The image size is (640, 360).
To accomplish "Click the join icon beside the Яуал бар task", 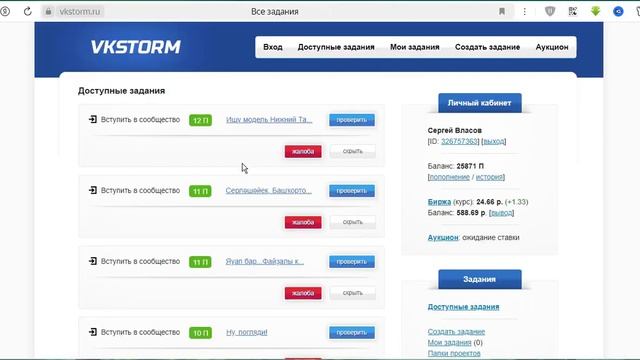I will point(93,261).
